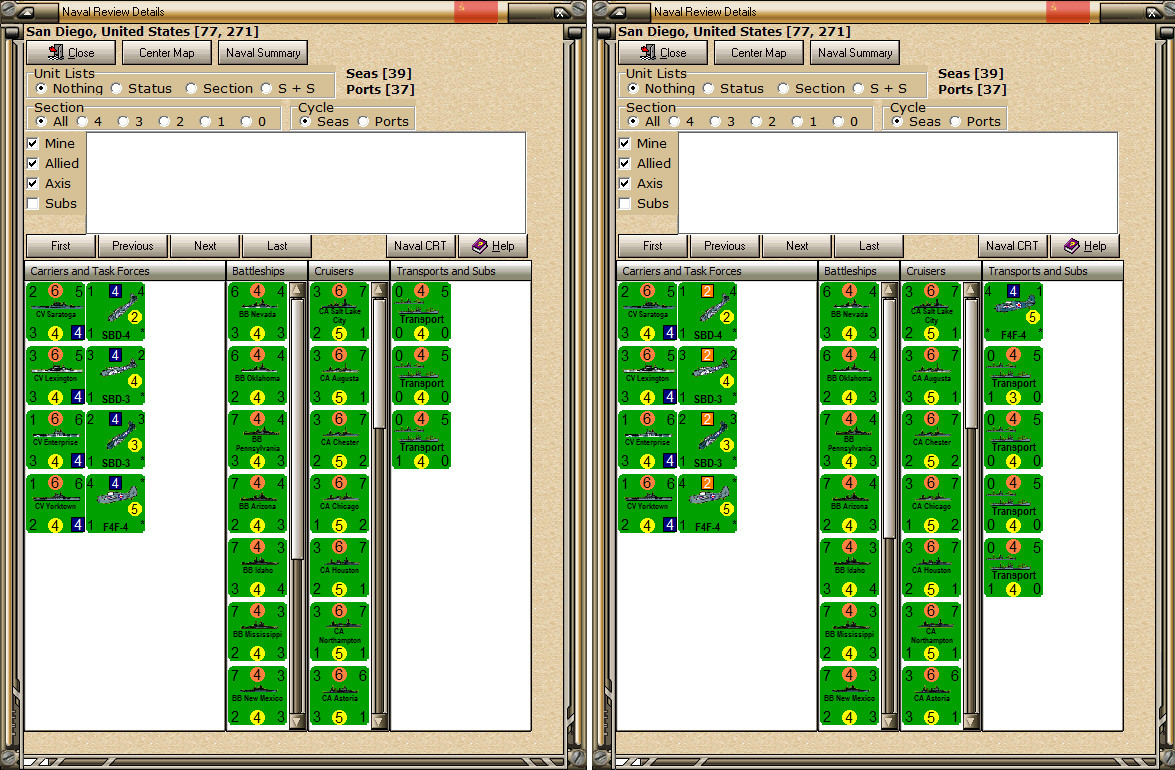Select BB Mississippi counter in left window
Viewport: 1175px width, 770px height.
(258, 631)
